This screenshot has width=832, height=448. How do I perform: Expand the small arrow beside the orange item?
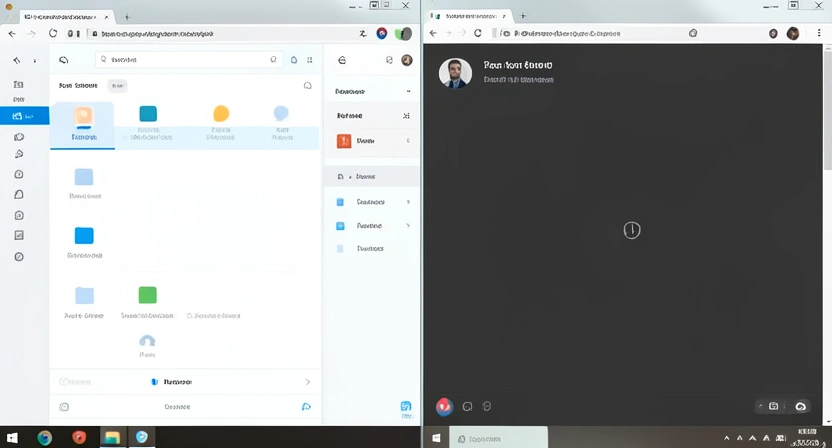408,141
